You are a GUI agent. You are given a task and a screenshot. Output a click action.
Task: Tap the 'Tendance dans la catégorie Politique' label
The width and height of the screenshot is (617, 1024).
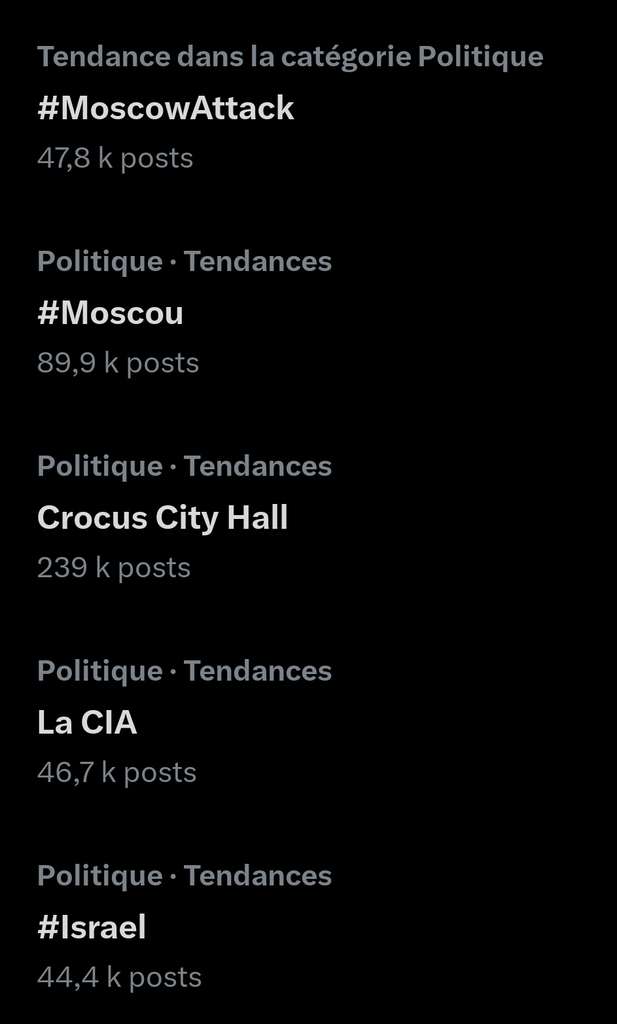(x=289, y=56)
